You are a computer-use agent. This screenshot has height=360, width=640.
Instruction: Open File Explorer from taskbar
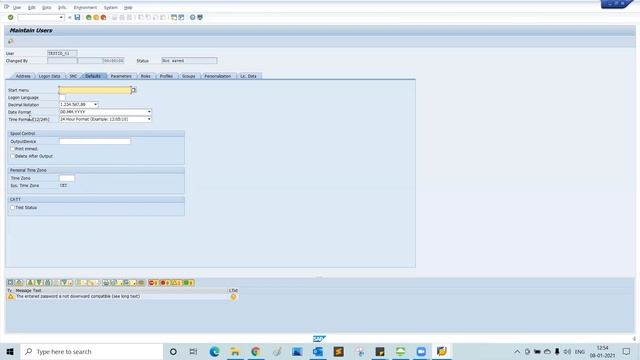[235, 351]
